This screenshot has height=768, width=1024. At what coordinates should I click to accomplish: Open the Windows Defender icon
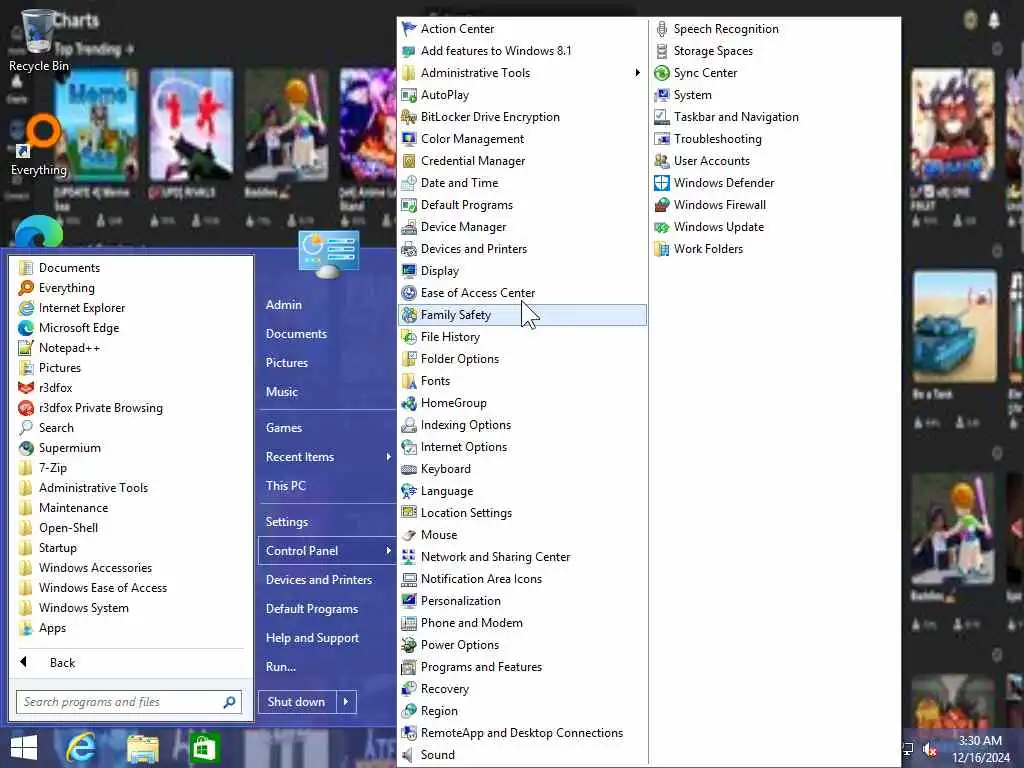(662, 183)
